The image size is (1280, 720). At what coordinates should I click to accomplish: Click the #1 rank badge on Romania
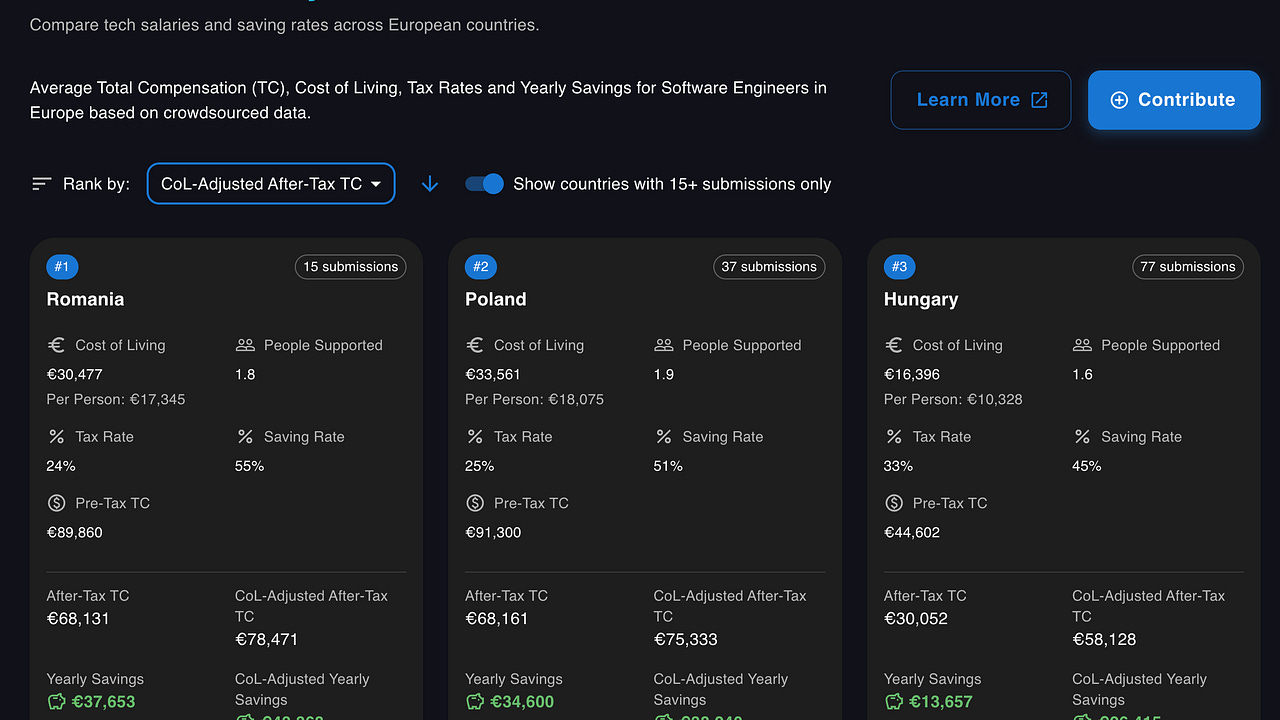[x=62, y=267]
